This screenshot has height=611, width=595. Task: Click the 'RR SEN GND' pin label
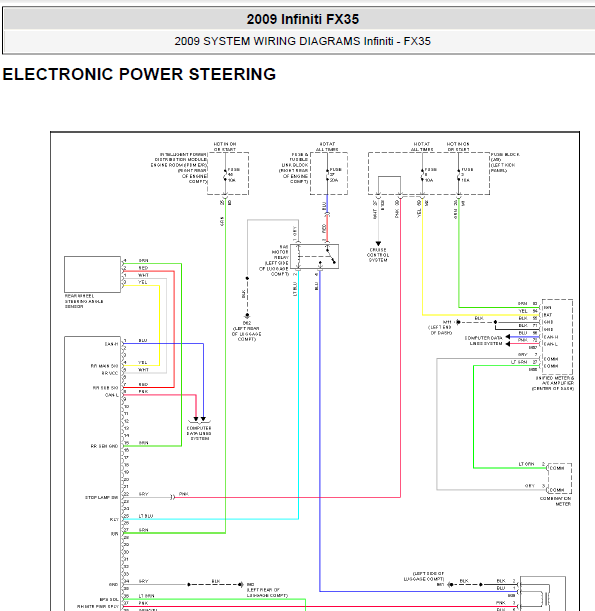pyautogui.click(x=104, y=446)
